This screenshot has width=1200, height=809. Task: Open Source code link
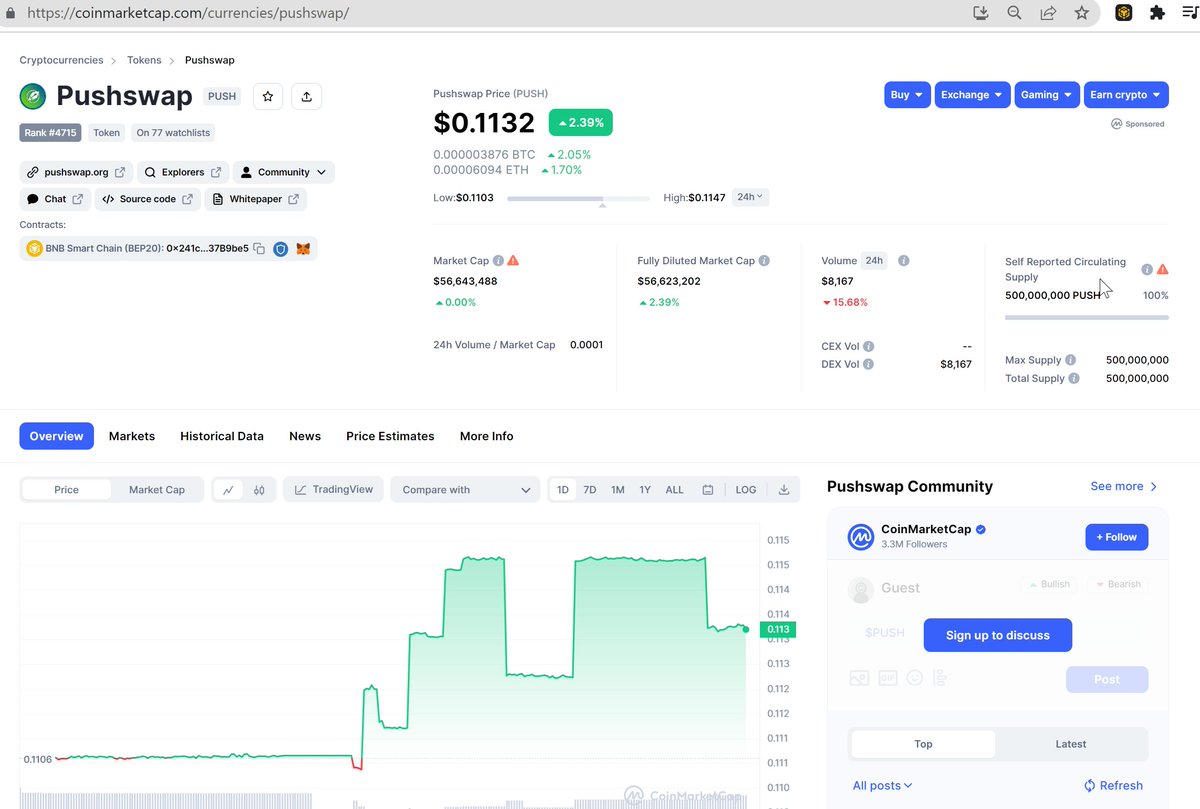pyautogui.click(x=147, y=199)
